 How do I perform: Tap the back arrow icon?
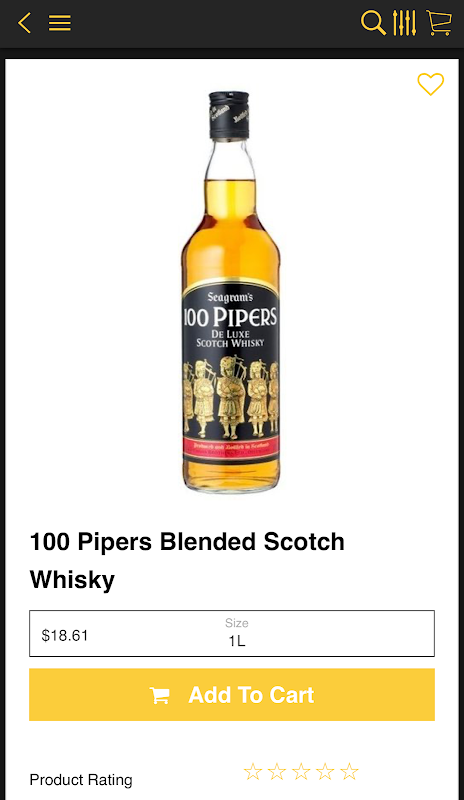coord(25,23)
